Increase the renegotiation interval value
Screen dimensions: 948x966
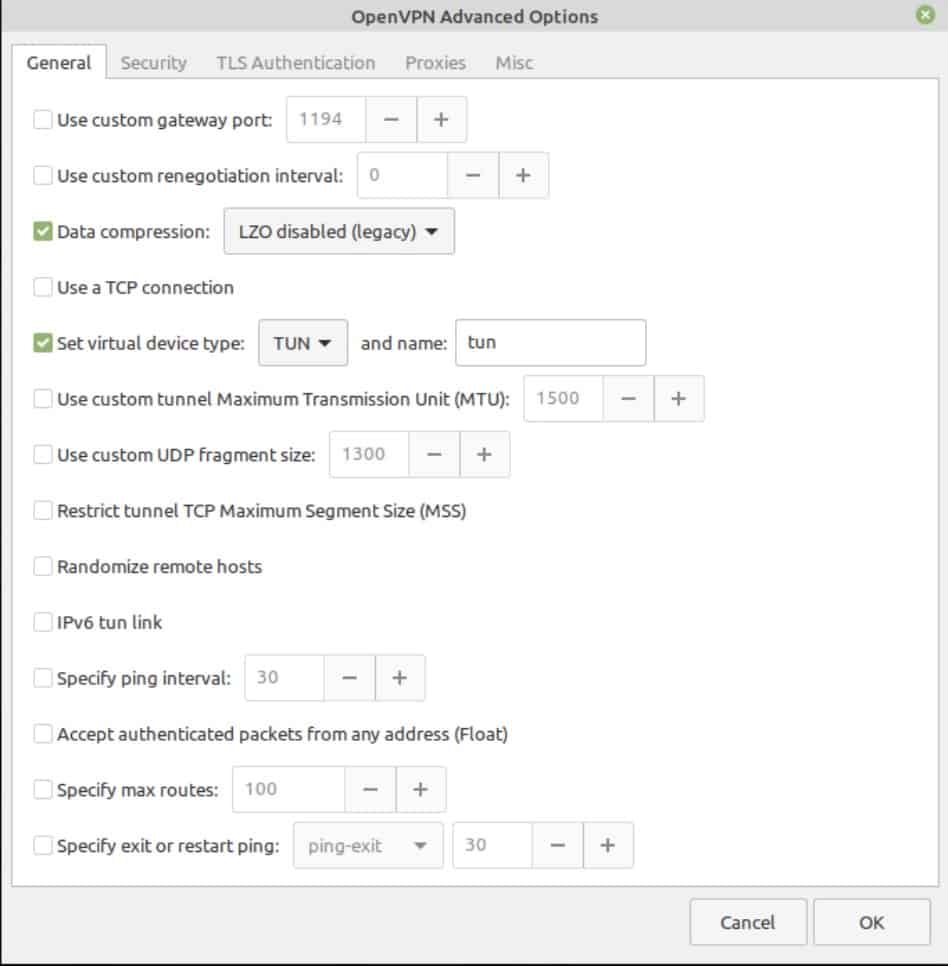coord(523,176)
